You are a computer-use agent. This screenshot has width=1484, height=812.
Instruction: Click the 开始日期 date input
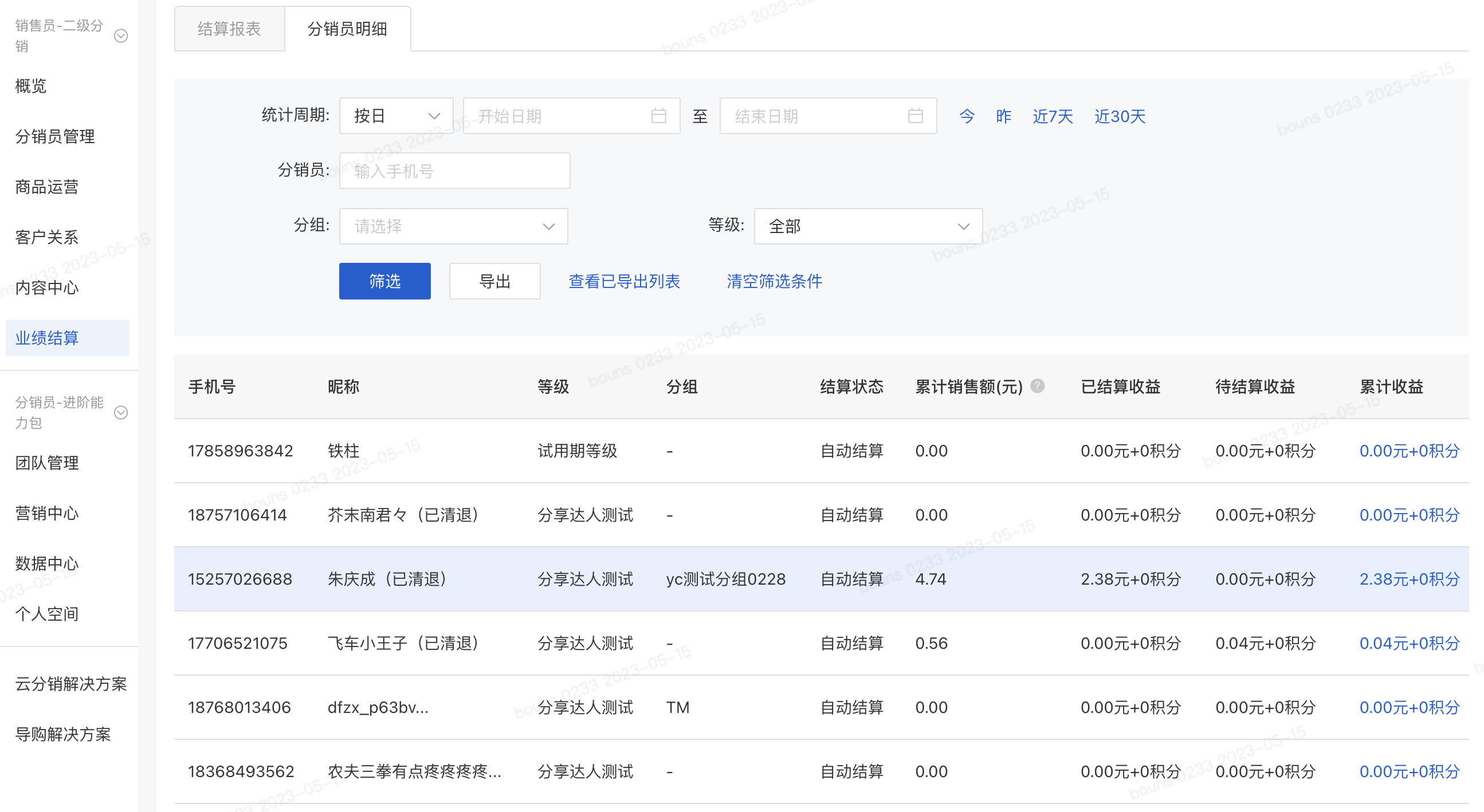point(571,116)
